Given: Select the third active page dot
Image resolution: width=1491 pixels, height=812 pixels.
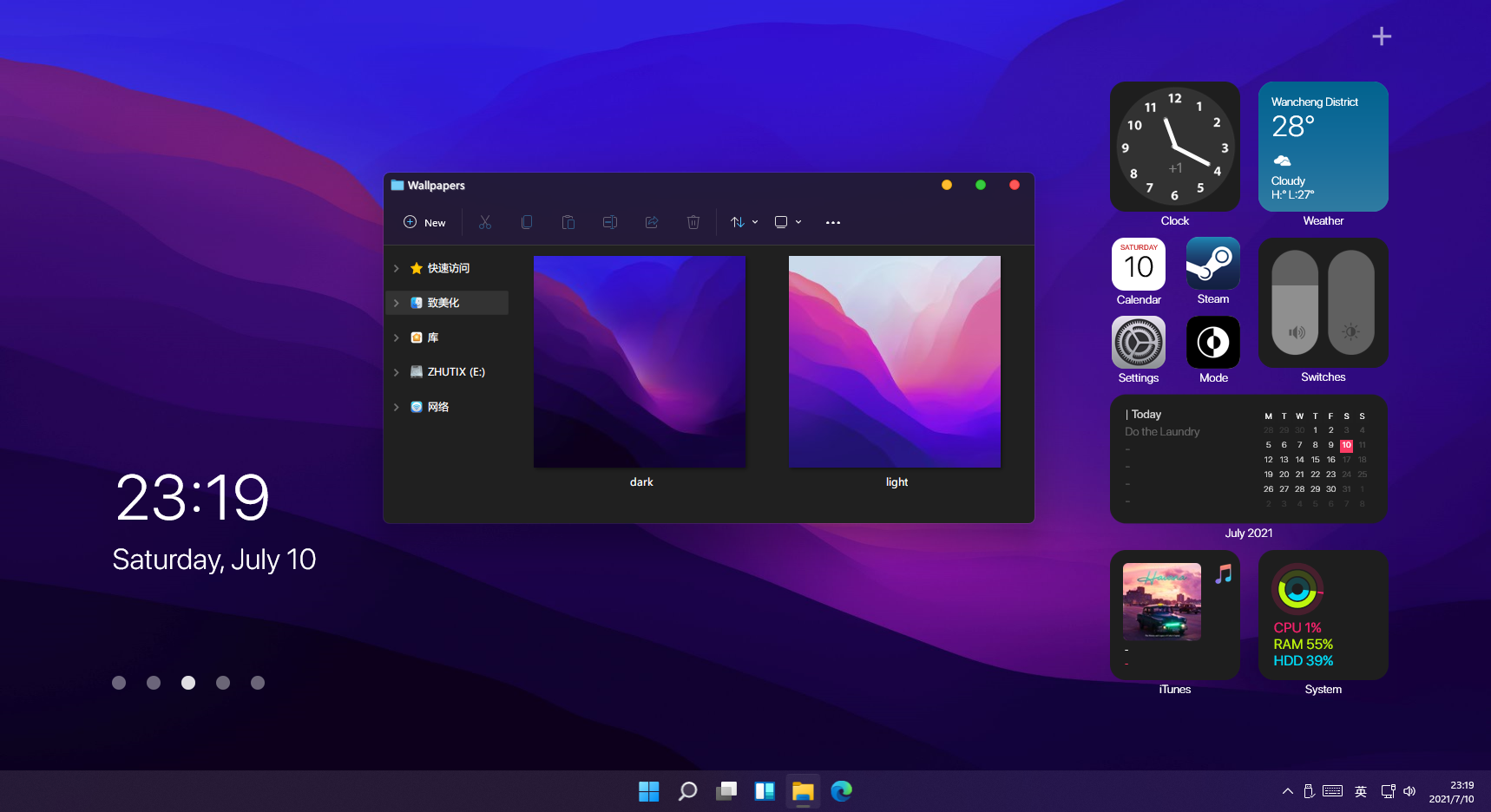Looking at the screenshot, I should tap(188, 683).
